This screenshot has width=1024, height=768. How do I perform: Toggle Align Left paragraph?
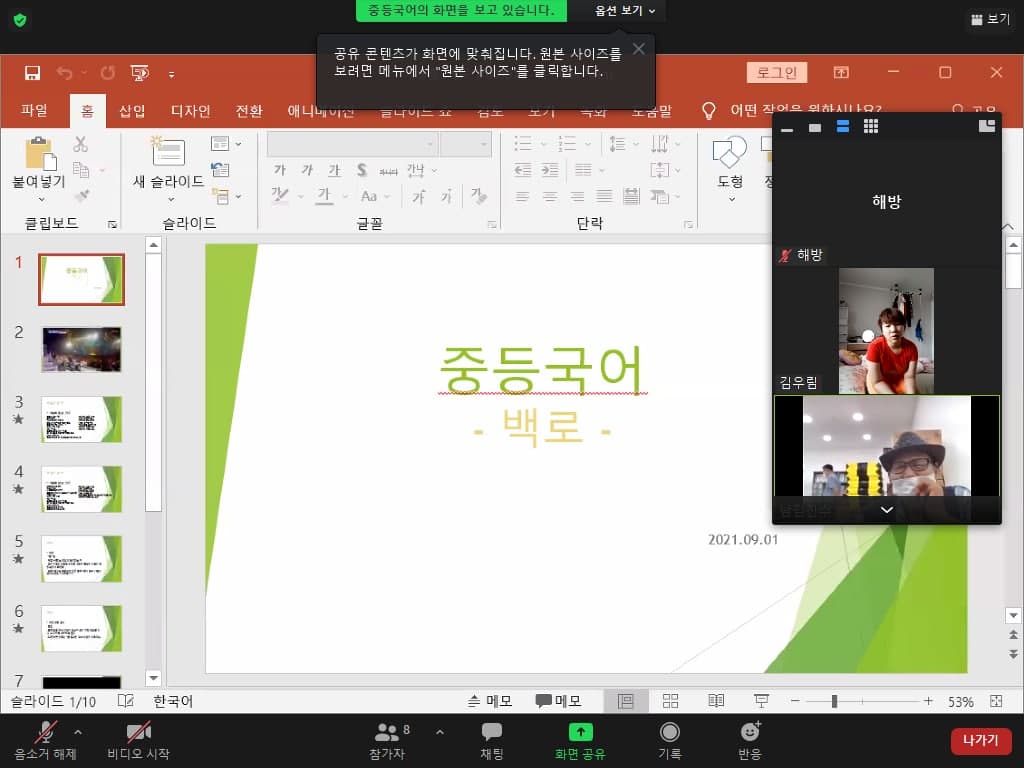(x=522, y=196)
